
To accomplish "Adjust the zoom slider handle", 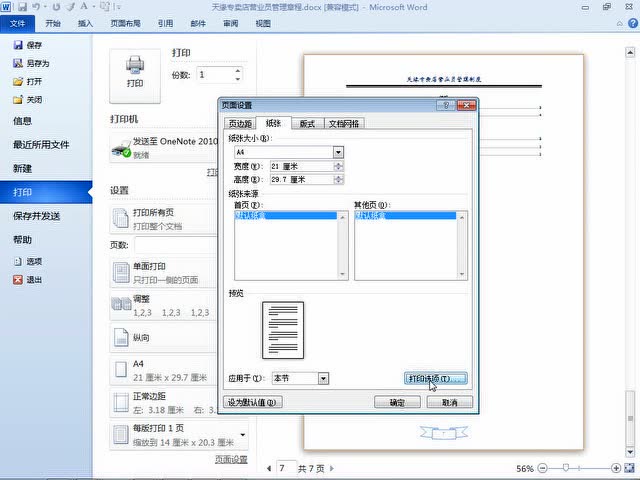I will (566, 468).
